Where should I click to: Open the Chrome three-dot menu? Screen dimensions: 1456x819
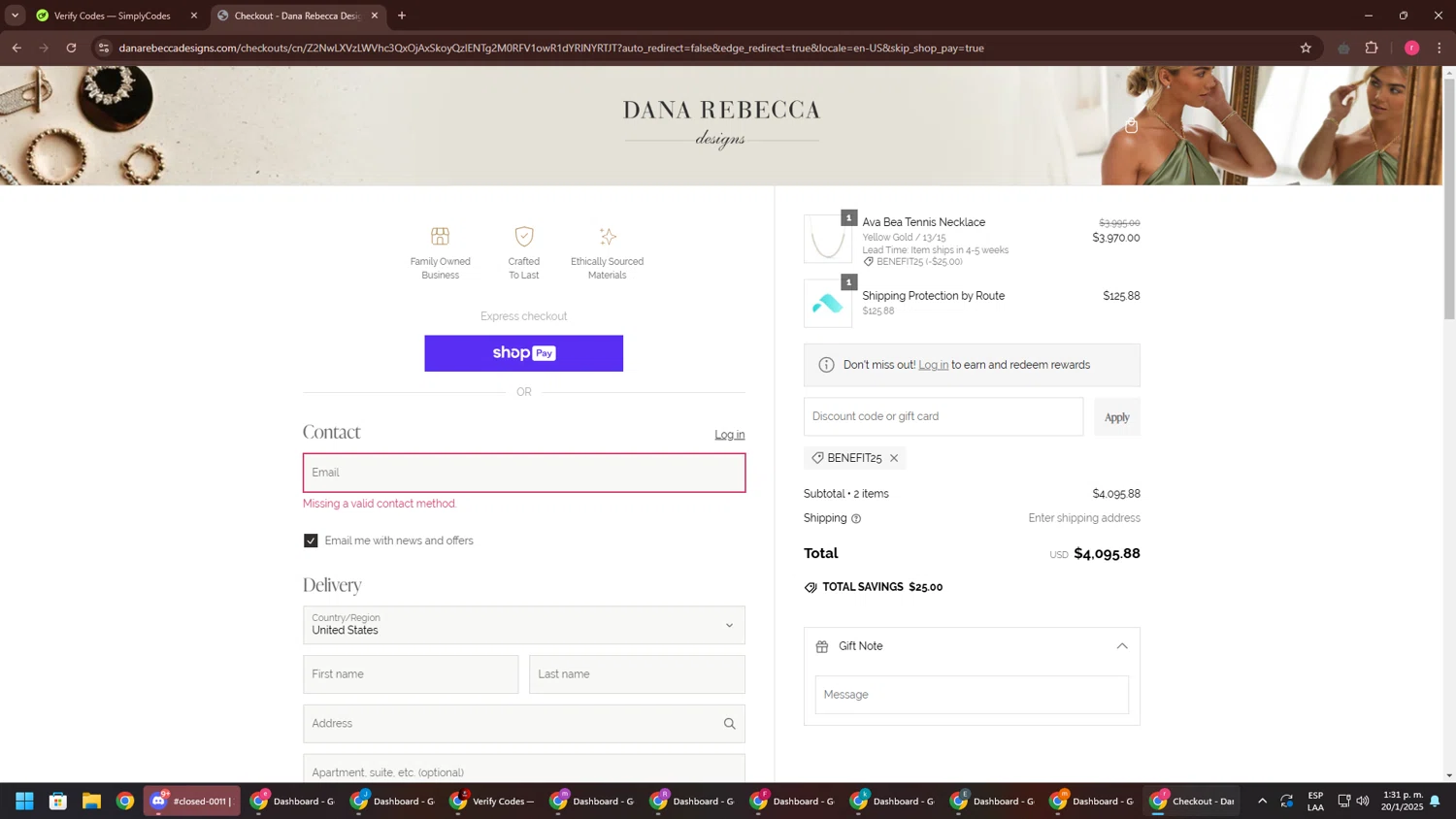(1439, 48)
